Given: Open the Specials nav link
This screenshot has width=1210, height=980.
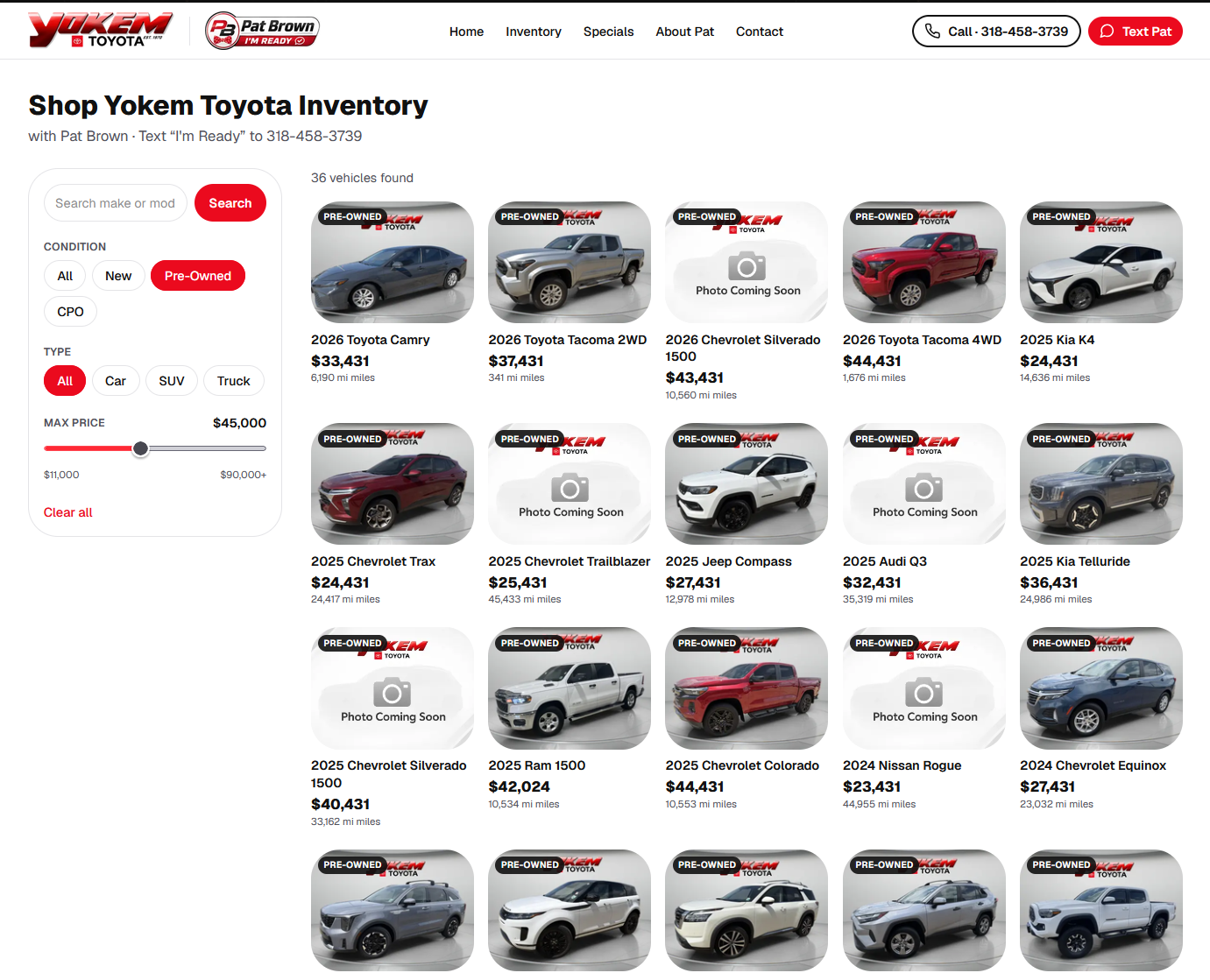Looking at the screenshot, I should 608,32.
